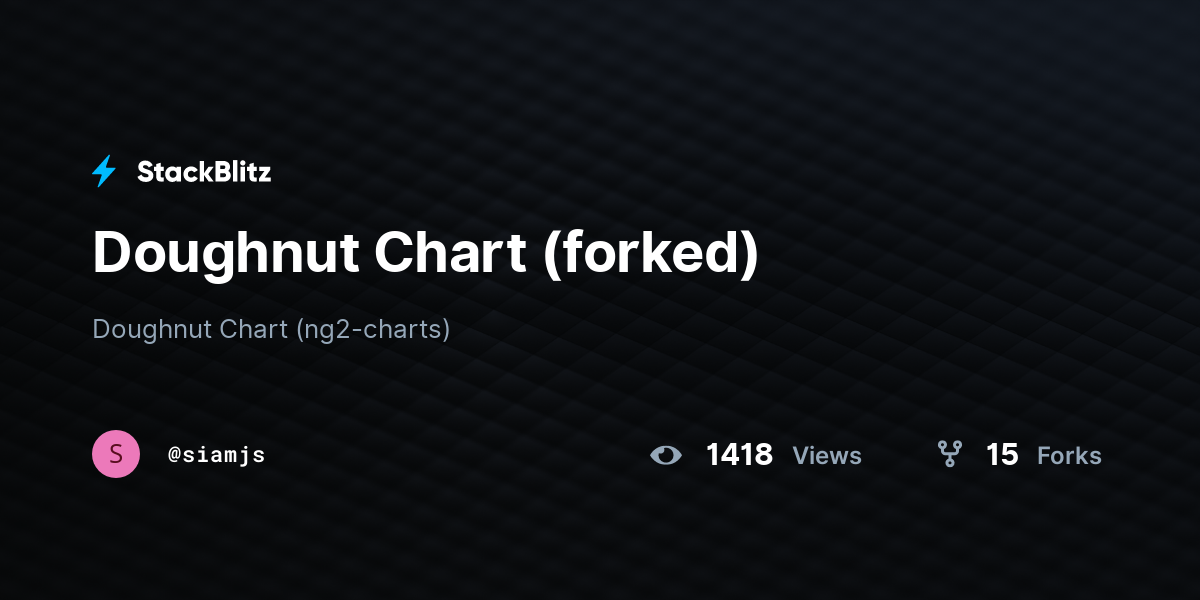Image resolution: width=1200 pixels, height=600 pixels.
Task: Open the @siamjs profile username
Action: pos(216,455)
